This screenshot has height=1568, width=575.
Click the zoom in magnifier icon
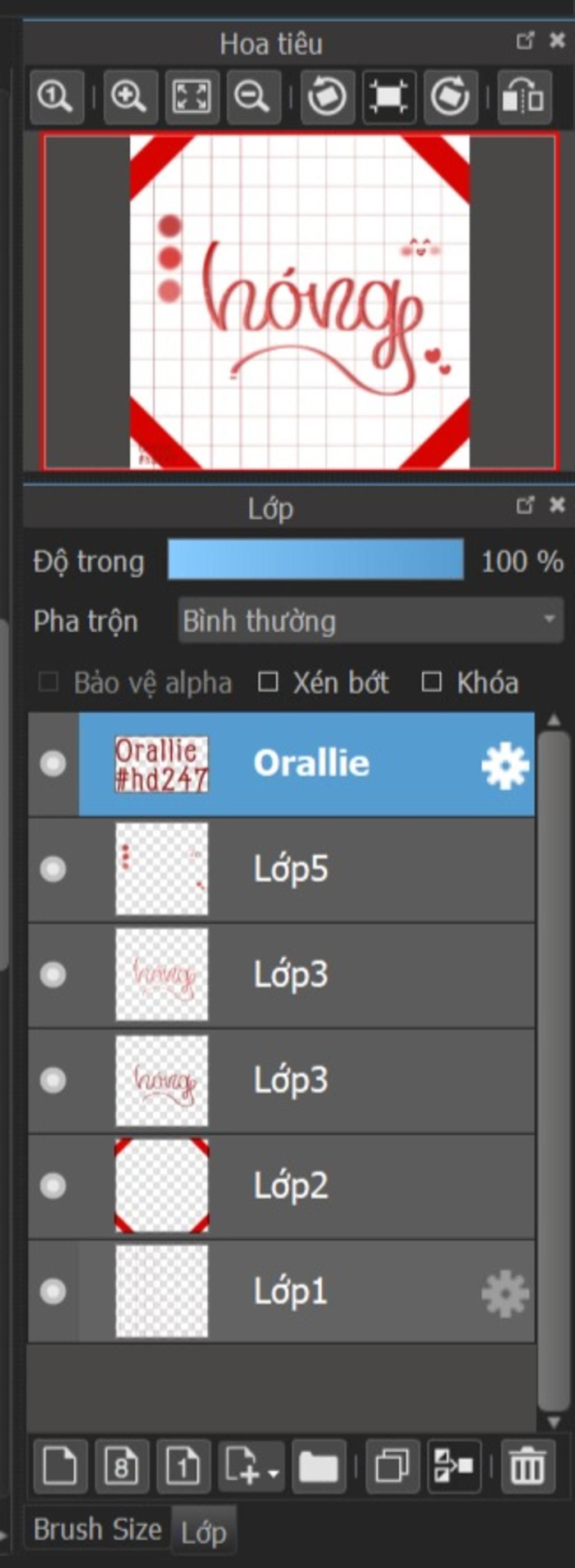click(x=130, y=97)
